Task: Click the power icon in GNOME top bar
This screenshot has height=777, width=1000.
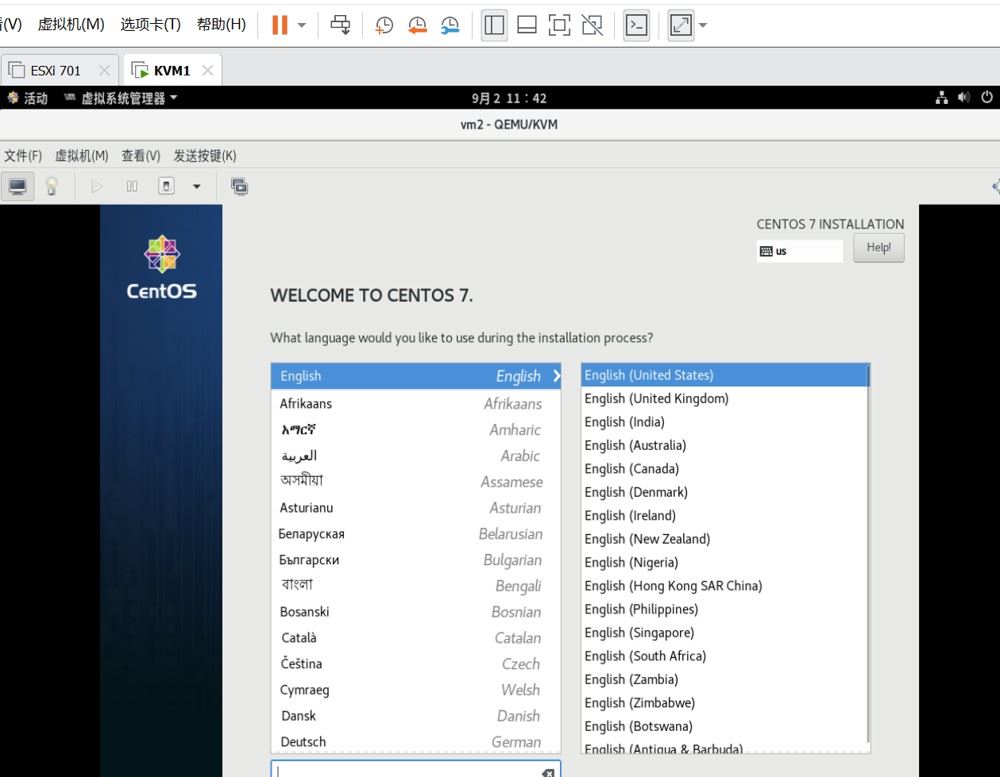Action: pyautogui.click(x=987, y=98)
